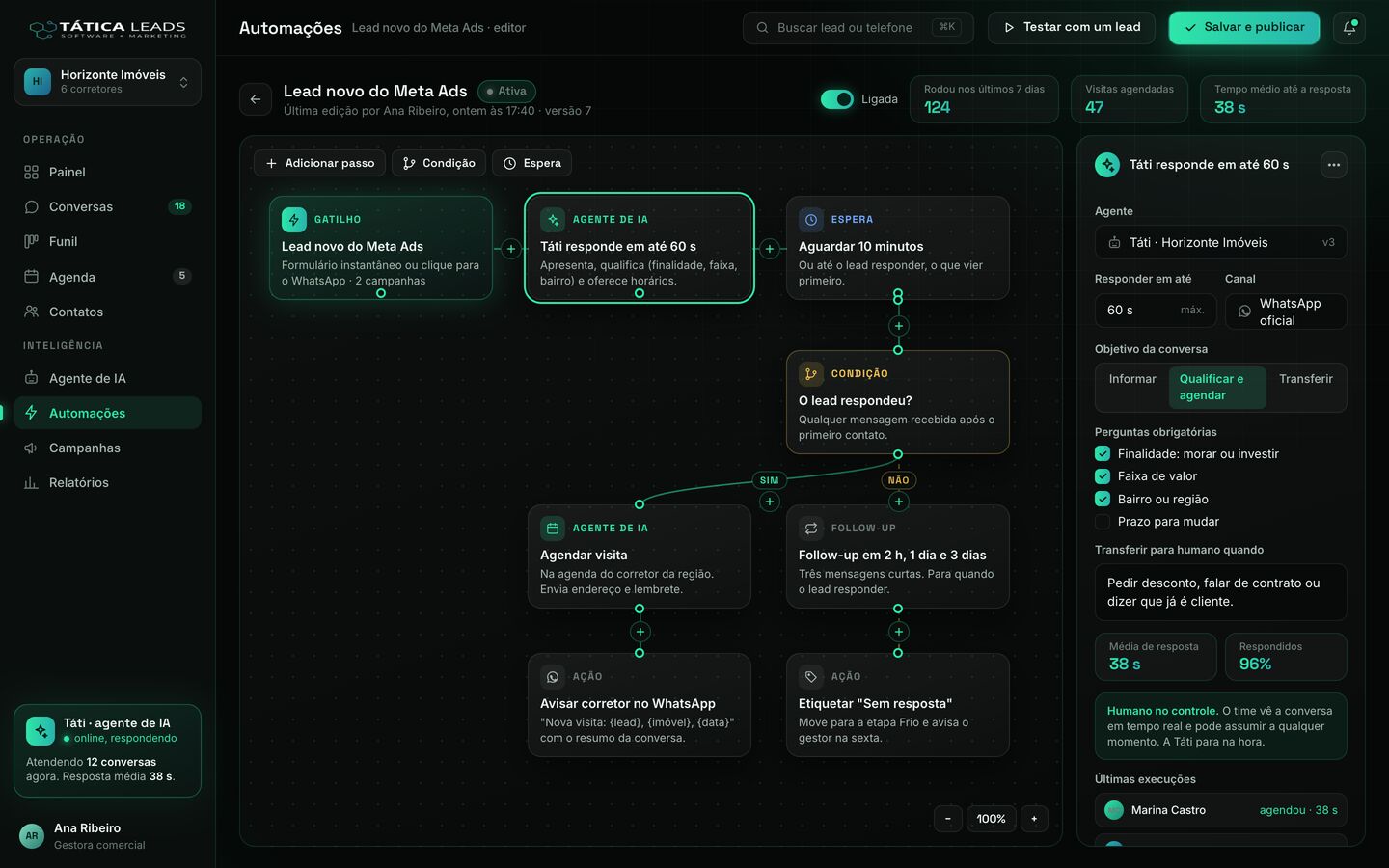Open the three-dot menu for Táti step
The width and height of the screenshot is (1389, 868).
pyautogui.click(x=1333, y=165)
